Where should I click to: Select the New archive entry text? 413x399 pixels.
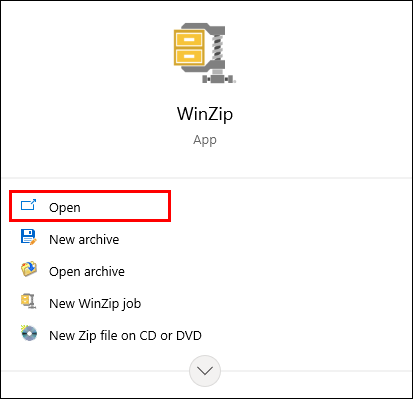pyautogui.click(x=84, y=239)
